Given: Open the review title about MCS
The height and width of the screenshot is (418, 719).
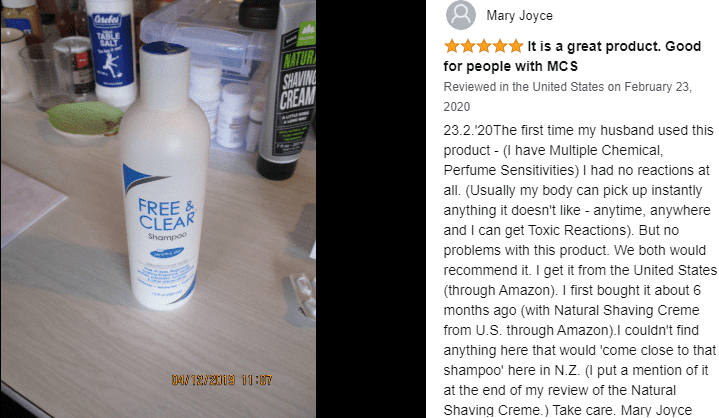Looking at the screenshot, I should (x=572, y=56).
